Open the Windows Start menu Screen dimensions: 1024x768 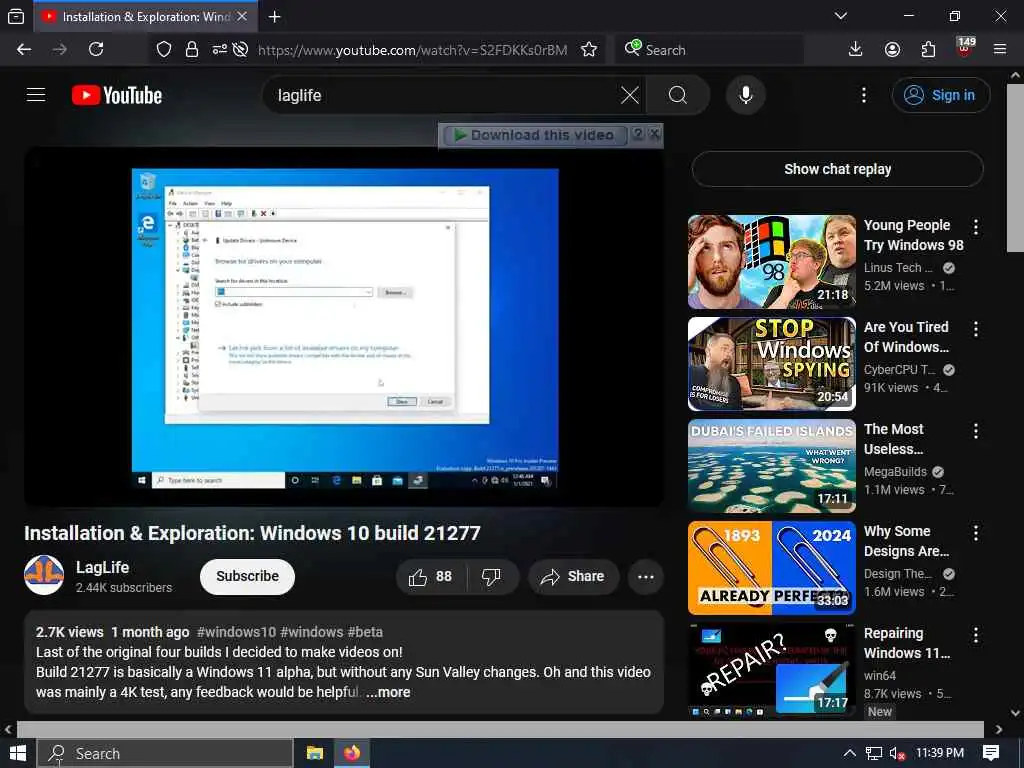[18, 753]
